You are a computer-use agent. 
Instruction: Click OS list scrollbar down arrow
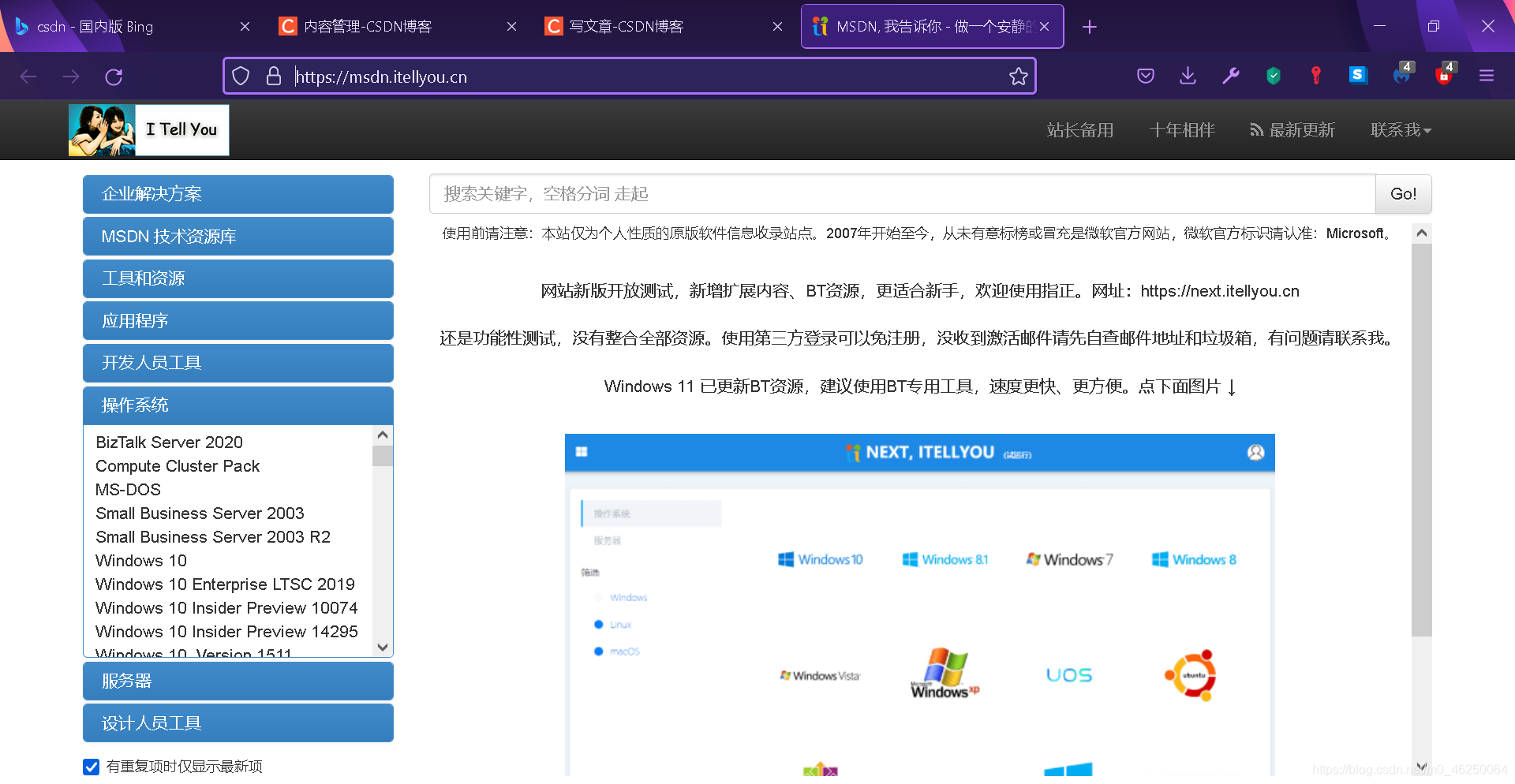[383, 647]
